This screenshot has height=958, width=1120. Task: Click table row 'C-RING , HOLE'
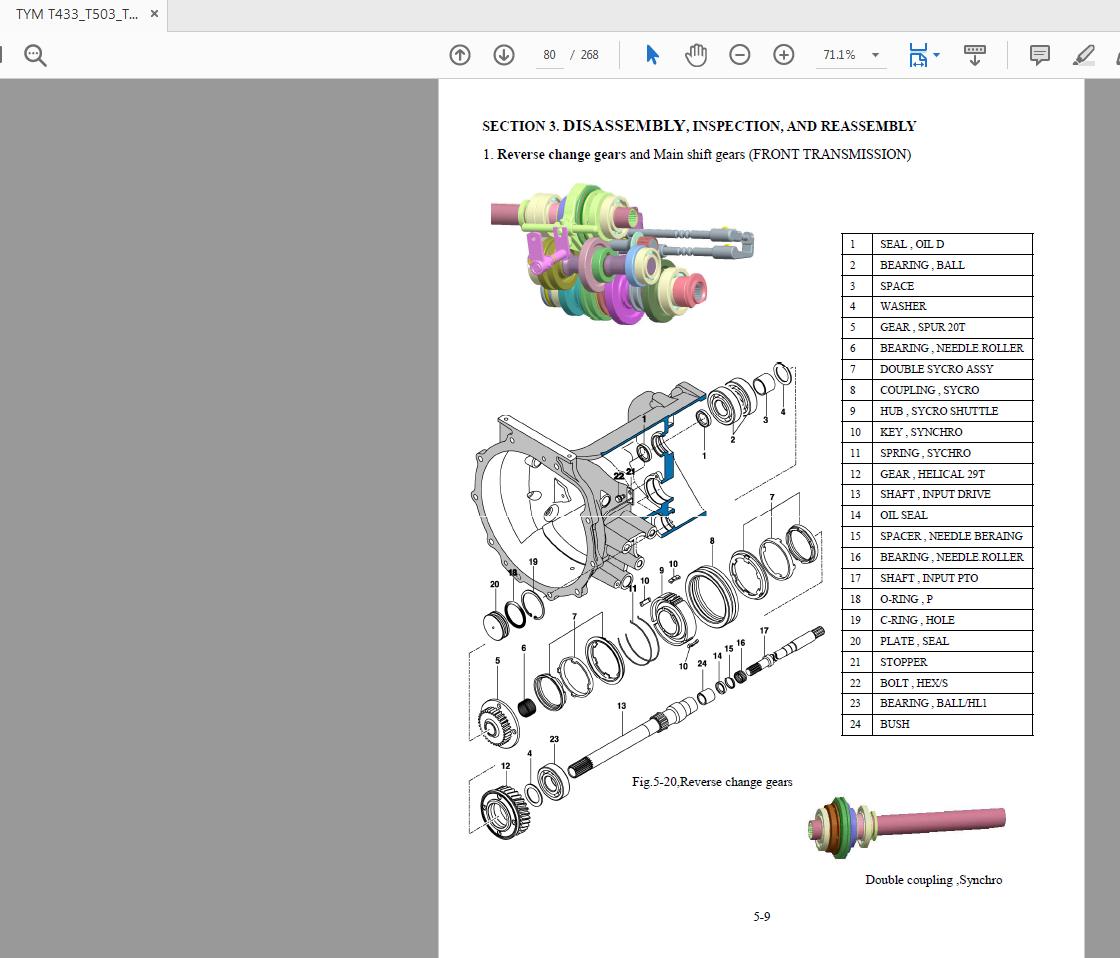pos(937,620)
